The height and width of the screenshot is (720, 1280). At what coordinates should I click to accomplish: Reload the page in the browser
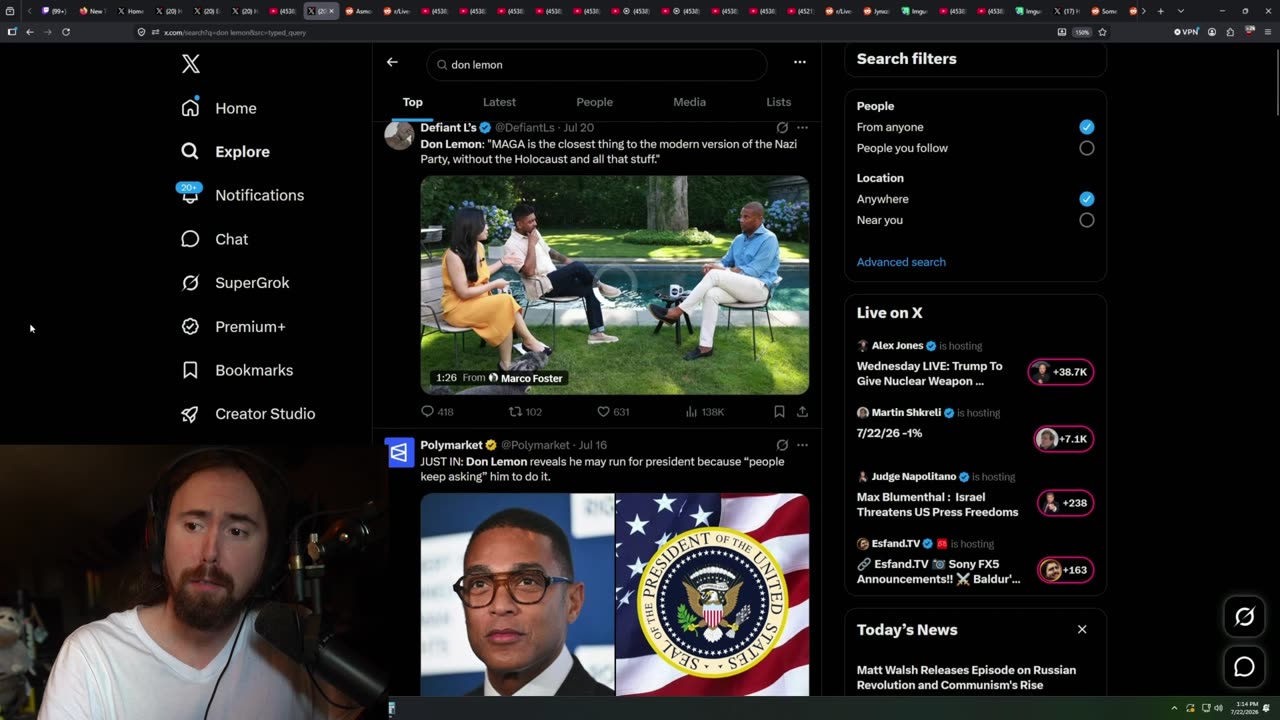(66, 32)
